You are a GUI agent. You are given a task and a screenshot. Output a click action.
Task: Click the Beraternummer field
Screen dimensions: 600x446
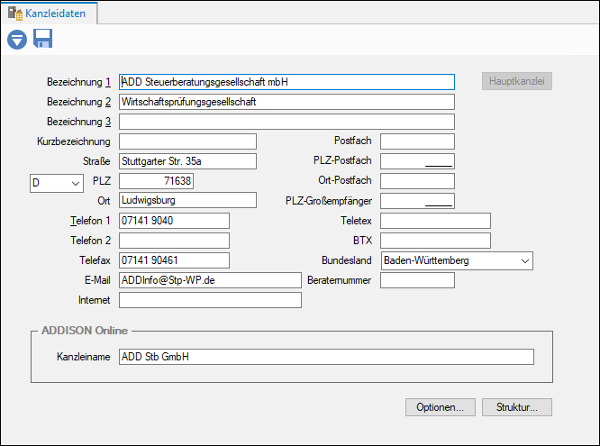tap(417, 280)
